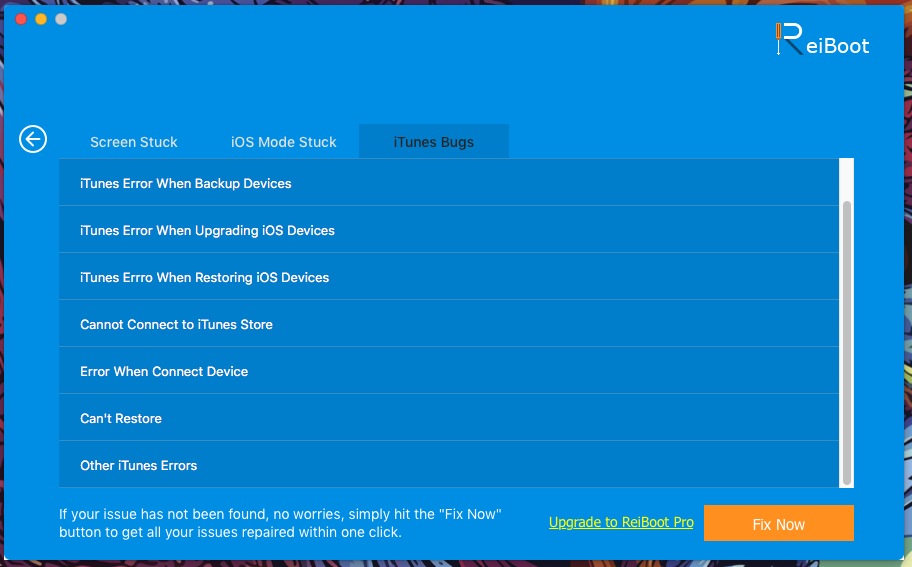Select Other iTunes Errors row
Viewport: 912px width, 567px height.
(x=448, y=465)
